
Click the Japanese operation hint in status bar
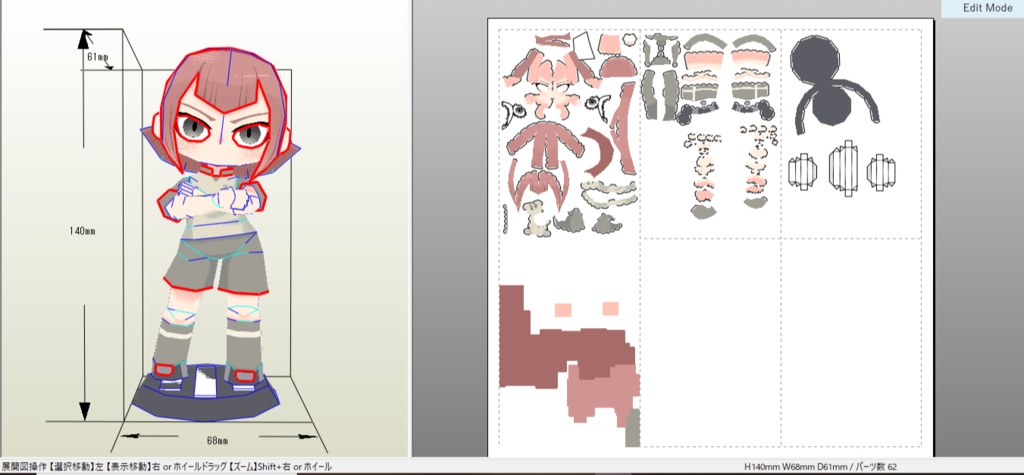[x=167, y=467]
